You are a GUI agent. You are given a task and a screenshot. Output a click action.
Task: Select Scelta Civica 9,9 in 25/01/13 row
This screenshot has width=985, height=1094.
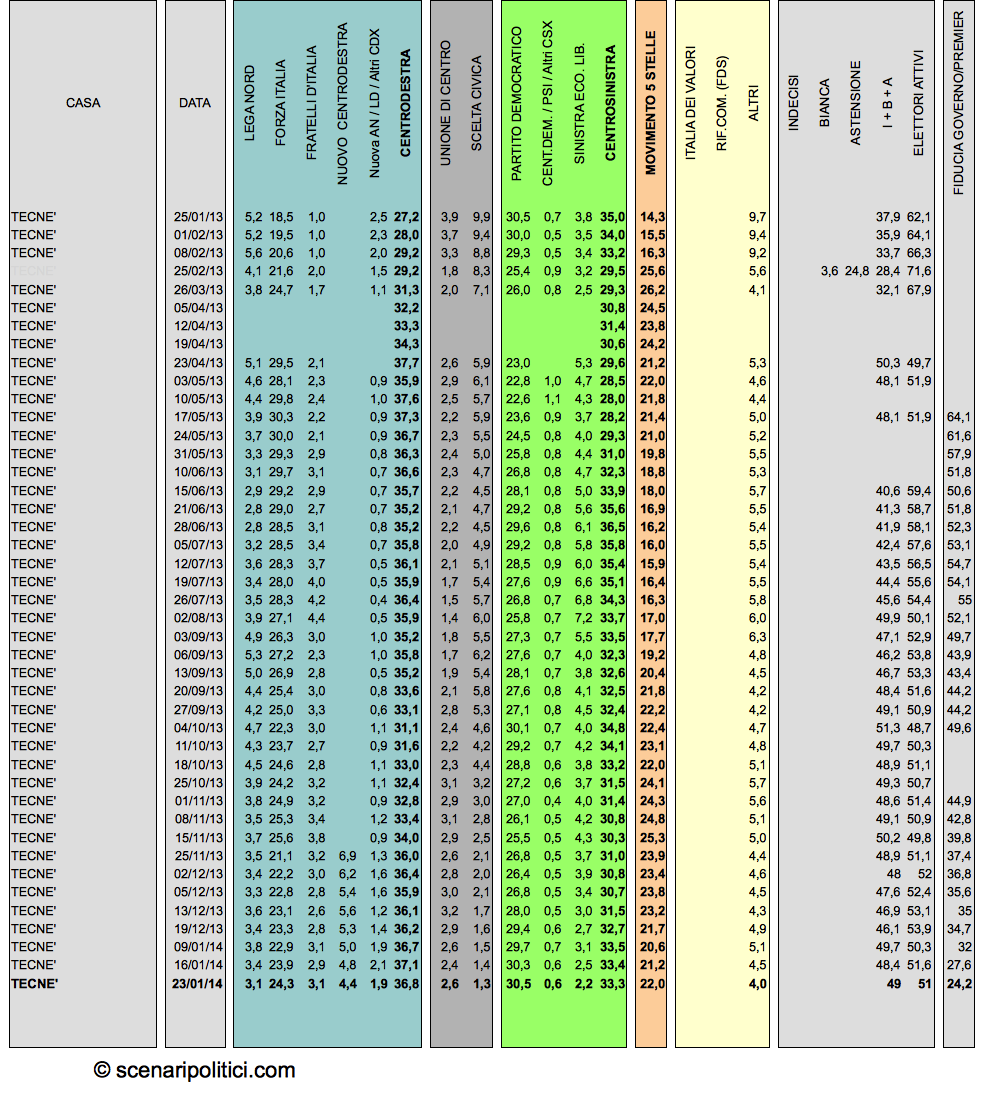tap(481, 217)
